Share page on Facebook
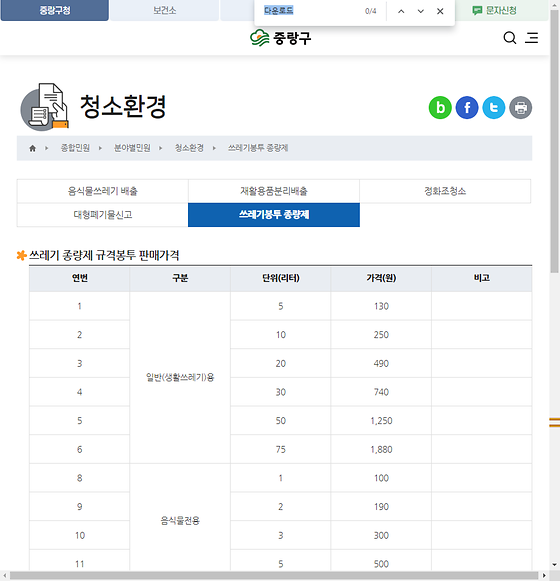 467,108
